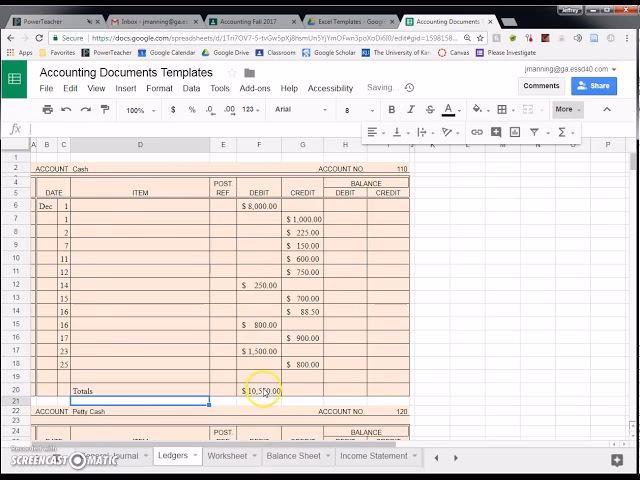Apply Italic formatting

click(x=410, y=110)
